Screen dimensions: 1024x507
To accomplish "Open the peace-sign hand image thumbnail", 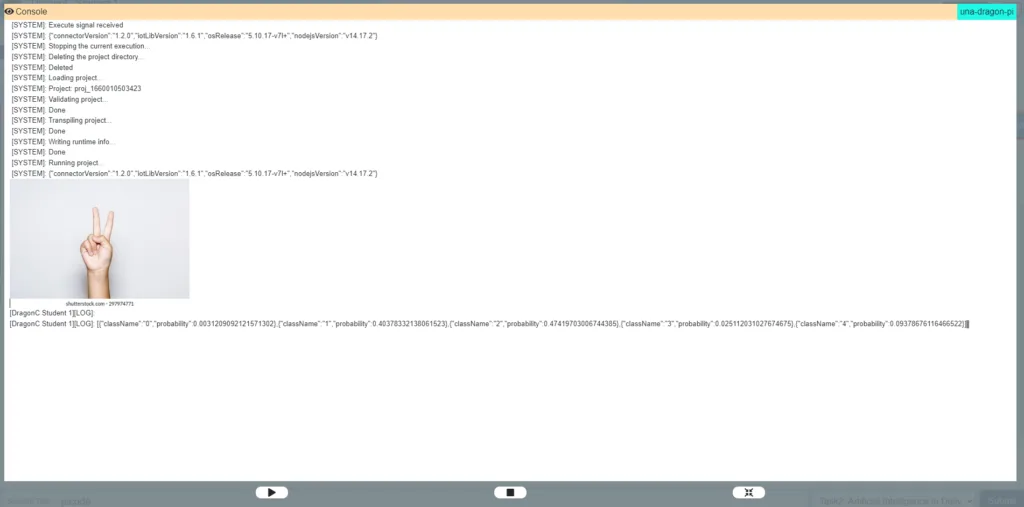I will pos(100,238).
